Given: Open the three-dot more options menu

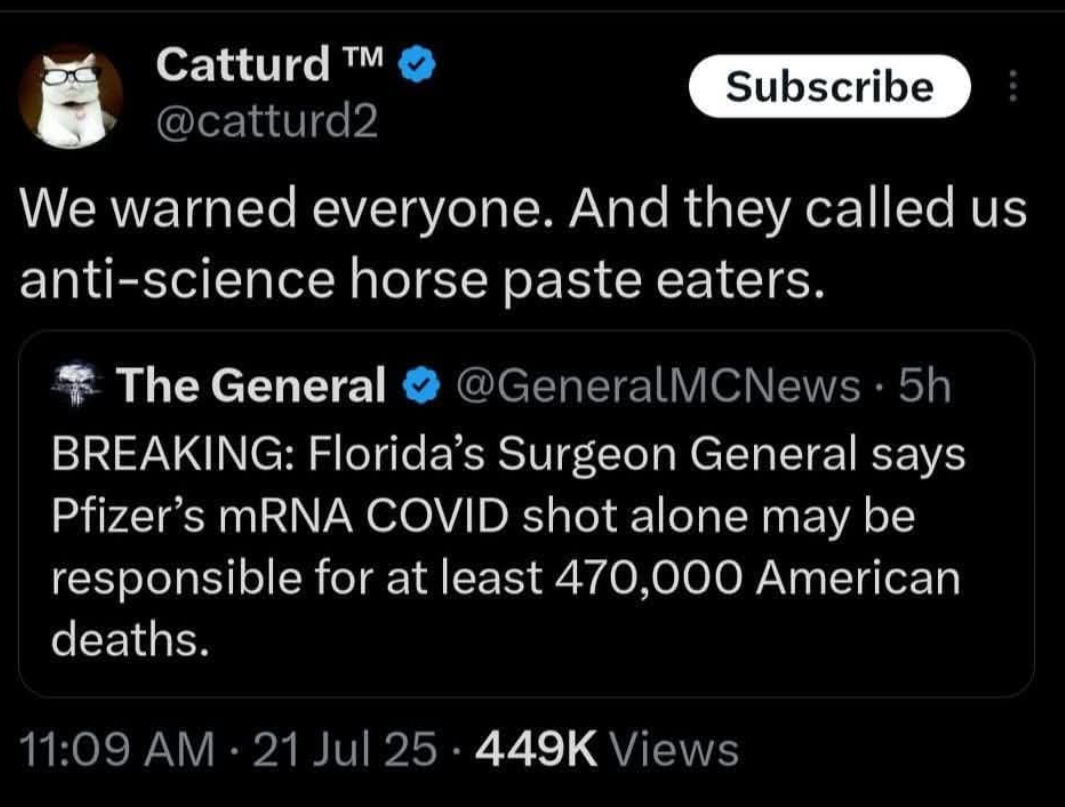Looking at the screenshot, I should pyautogui.click(x=1012, y=86).
